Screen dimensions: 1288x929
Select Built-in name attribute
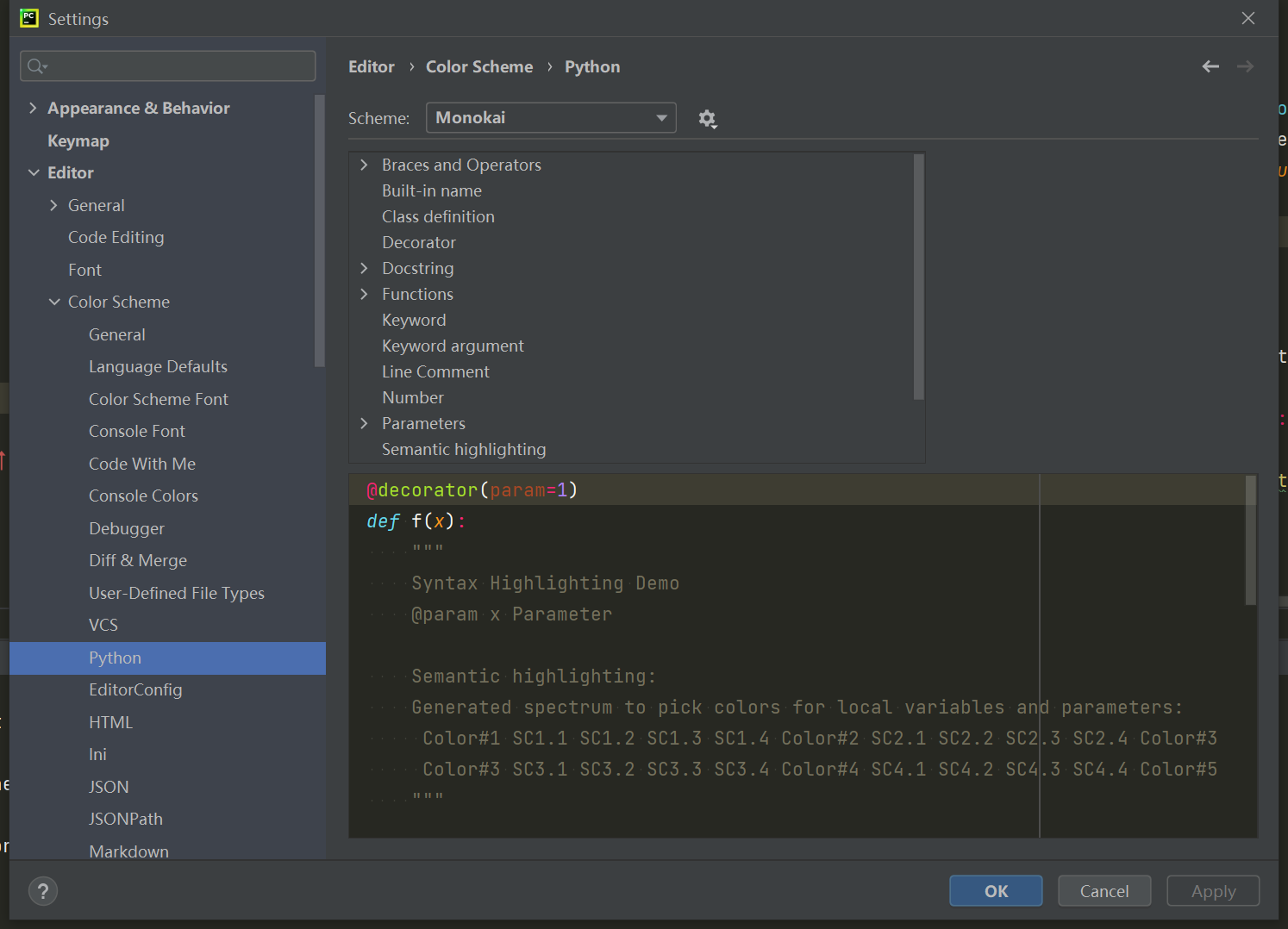(432, 190)
